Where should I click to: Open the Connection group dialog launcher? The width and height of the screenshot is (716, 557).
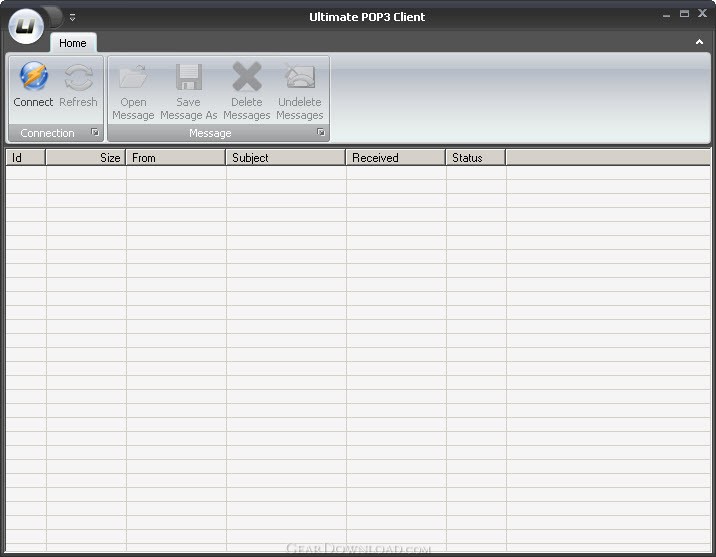[95, 132]
